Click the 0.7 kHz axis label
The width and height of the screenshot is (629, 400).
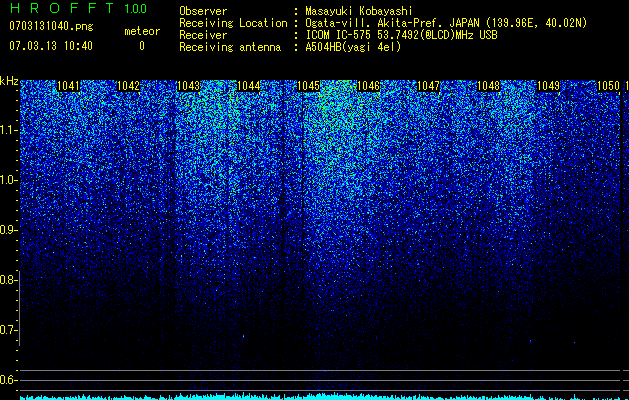[8, 330]
